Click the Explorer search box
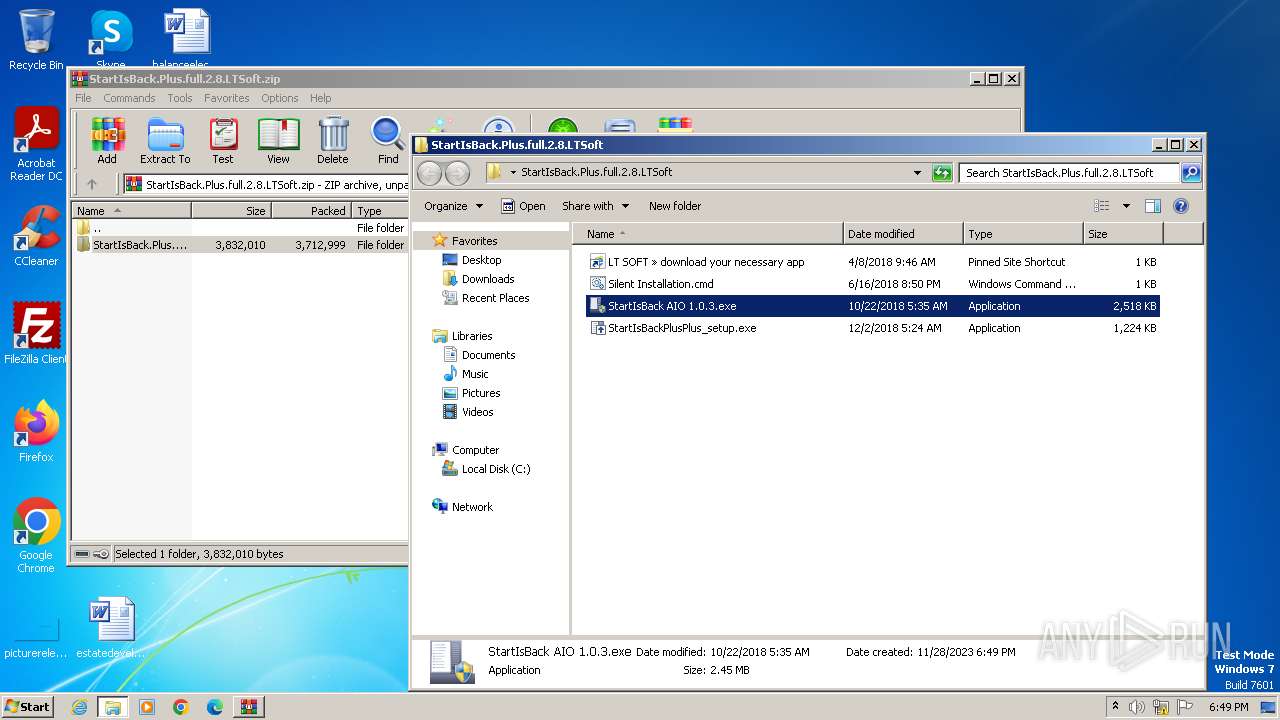Viewport: 1280px width, 720px height. pyautogui.click(x=1069, y=173)
